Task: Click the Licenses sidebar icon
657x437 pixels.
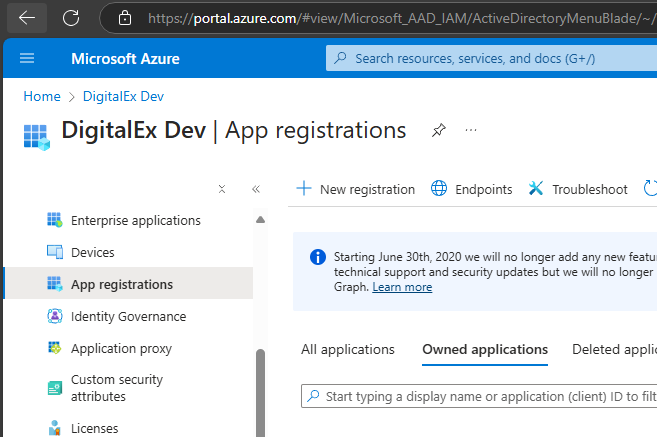Action: click(55, 428)
